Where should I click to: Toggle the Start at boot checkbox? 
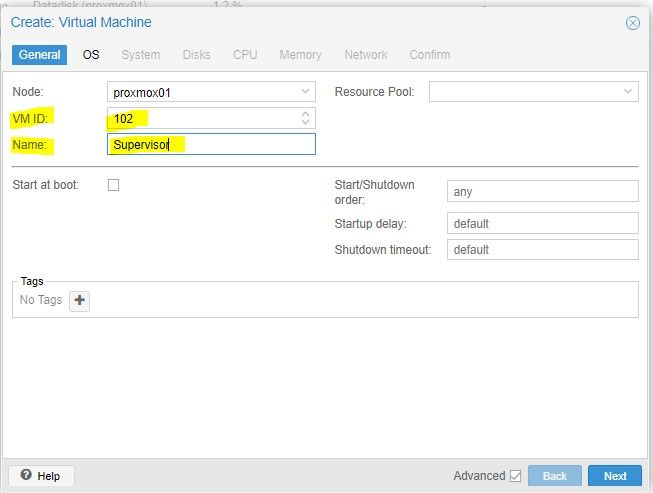(x=113, y=185)
